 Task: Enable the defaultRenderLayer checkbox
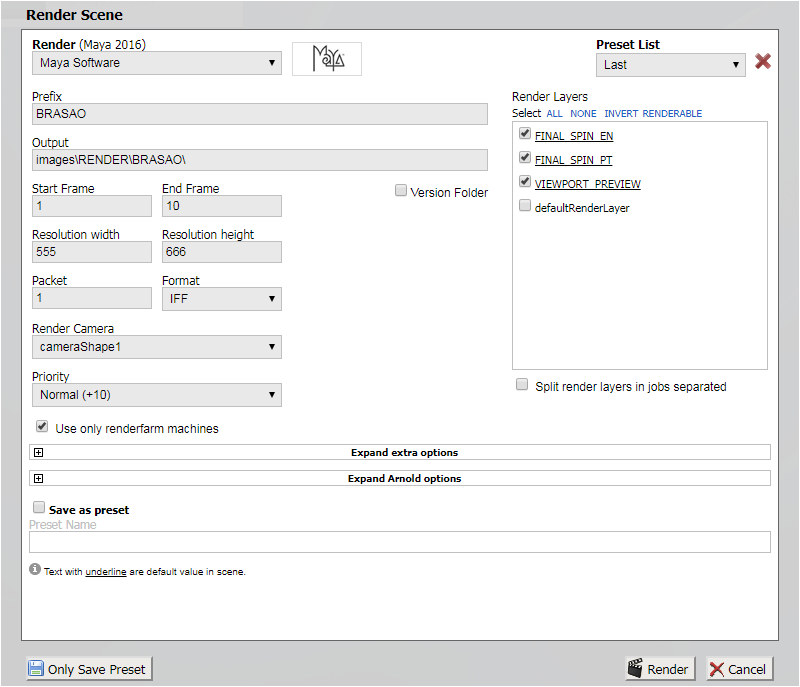(525, 206)
